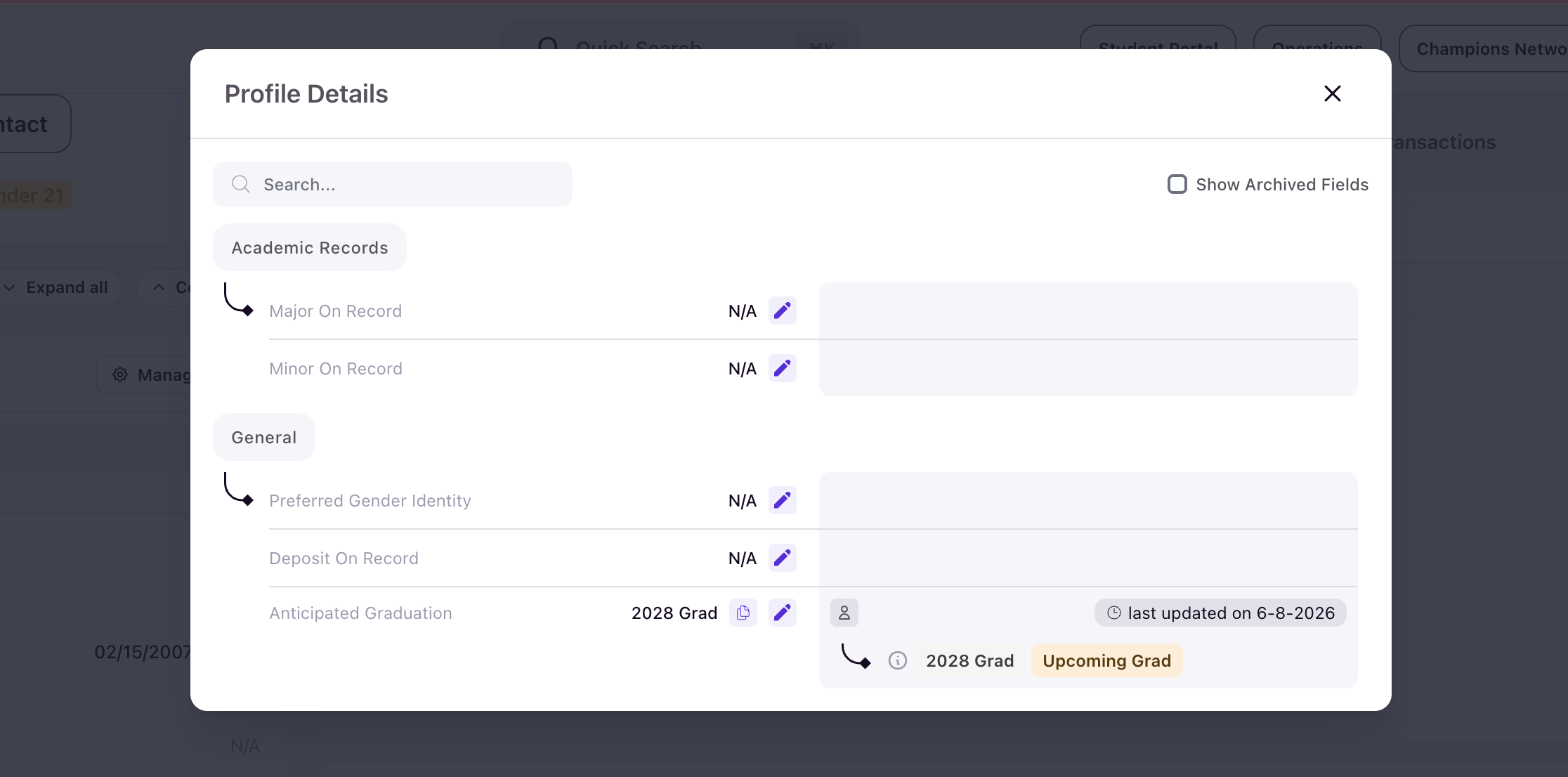
Task: Click the gear Manage button in background
Action: (x=143, y=374)
